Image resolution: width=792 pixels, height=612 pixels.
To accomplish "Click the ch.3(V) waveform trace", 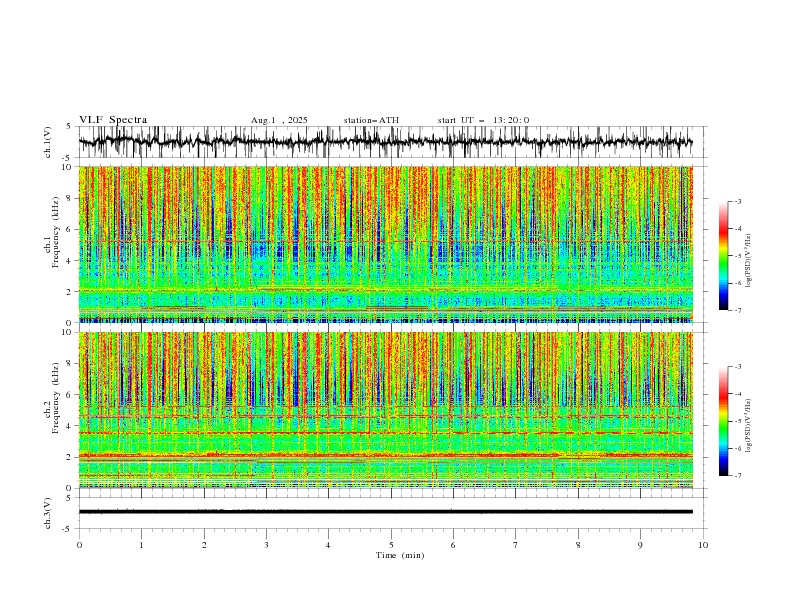I will [385, 512].
